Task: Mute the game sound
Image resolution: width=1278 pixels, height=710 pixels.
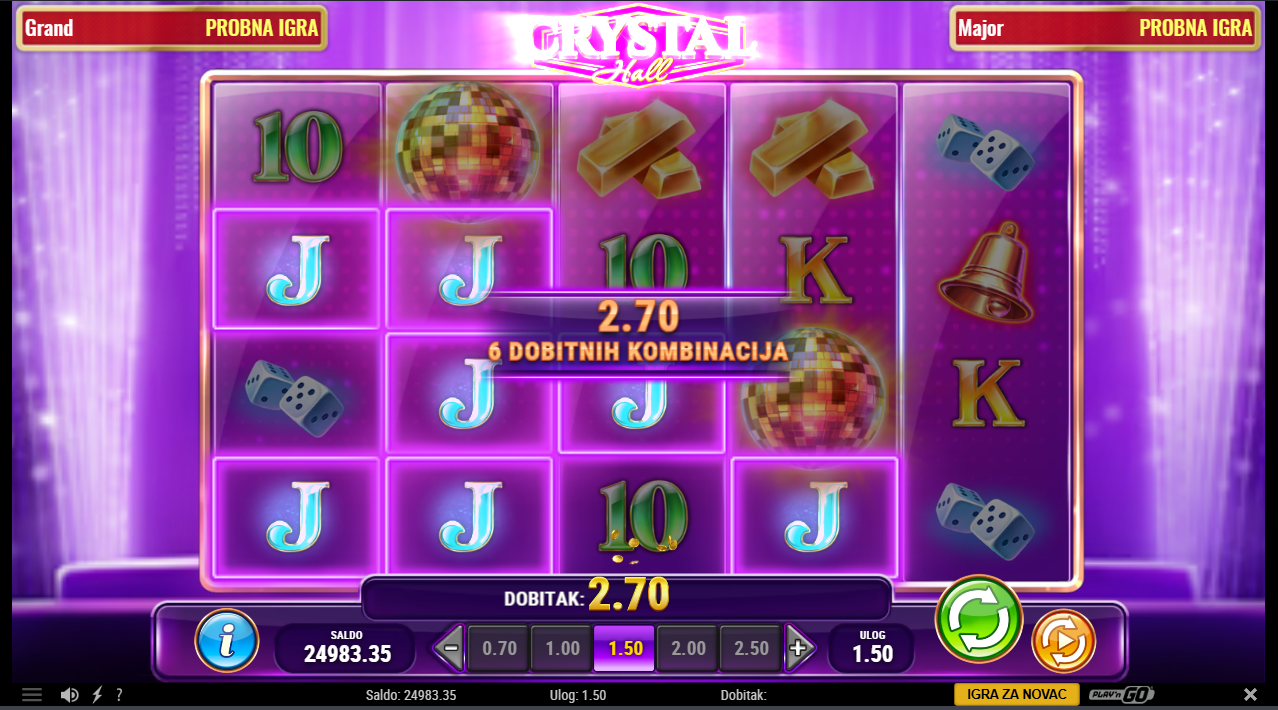Action: click(x=69, y=694)
